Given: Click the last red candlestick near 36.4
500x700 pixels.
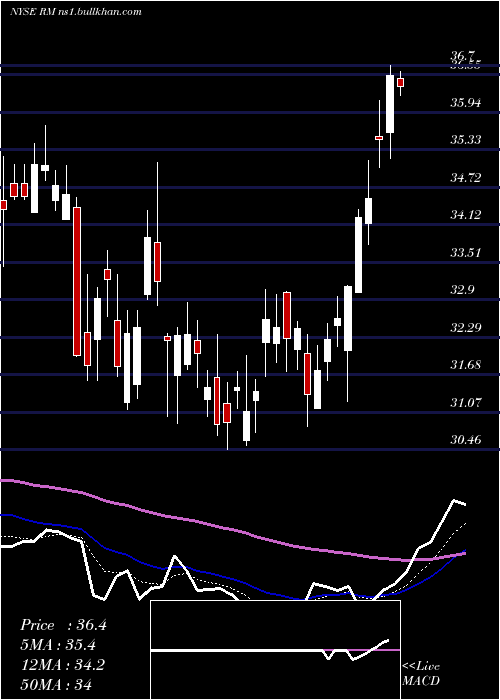Looking at the screenshot, I should tap(400, 83).
